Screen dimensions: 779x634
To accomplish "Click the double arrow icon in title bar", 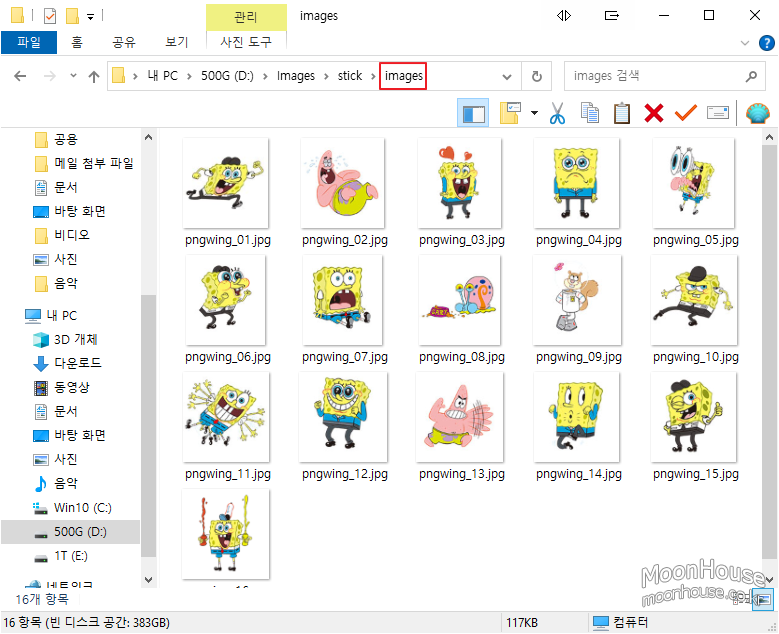I will point(564,16).
